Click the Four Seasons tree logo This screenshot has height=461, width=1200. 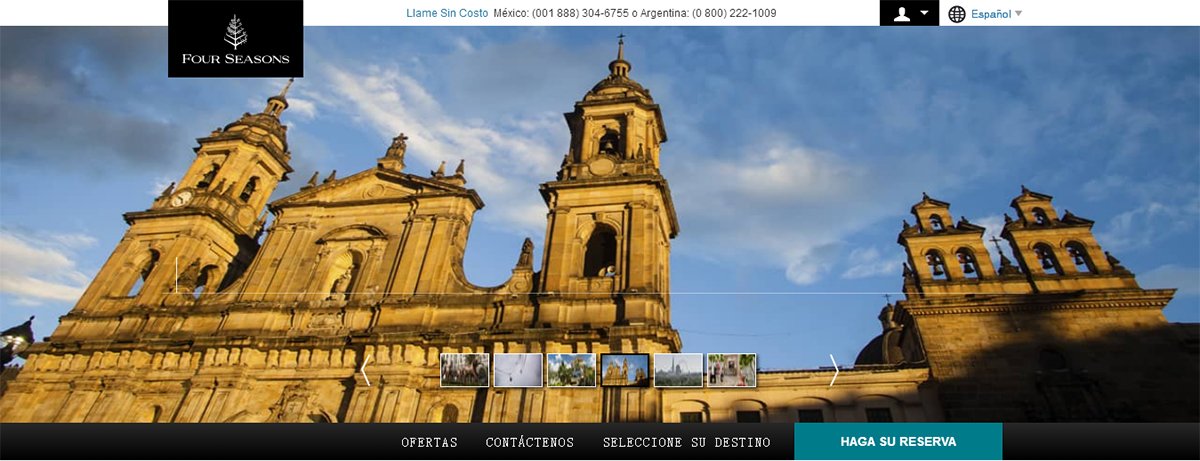pos(236,31)
